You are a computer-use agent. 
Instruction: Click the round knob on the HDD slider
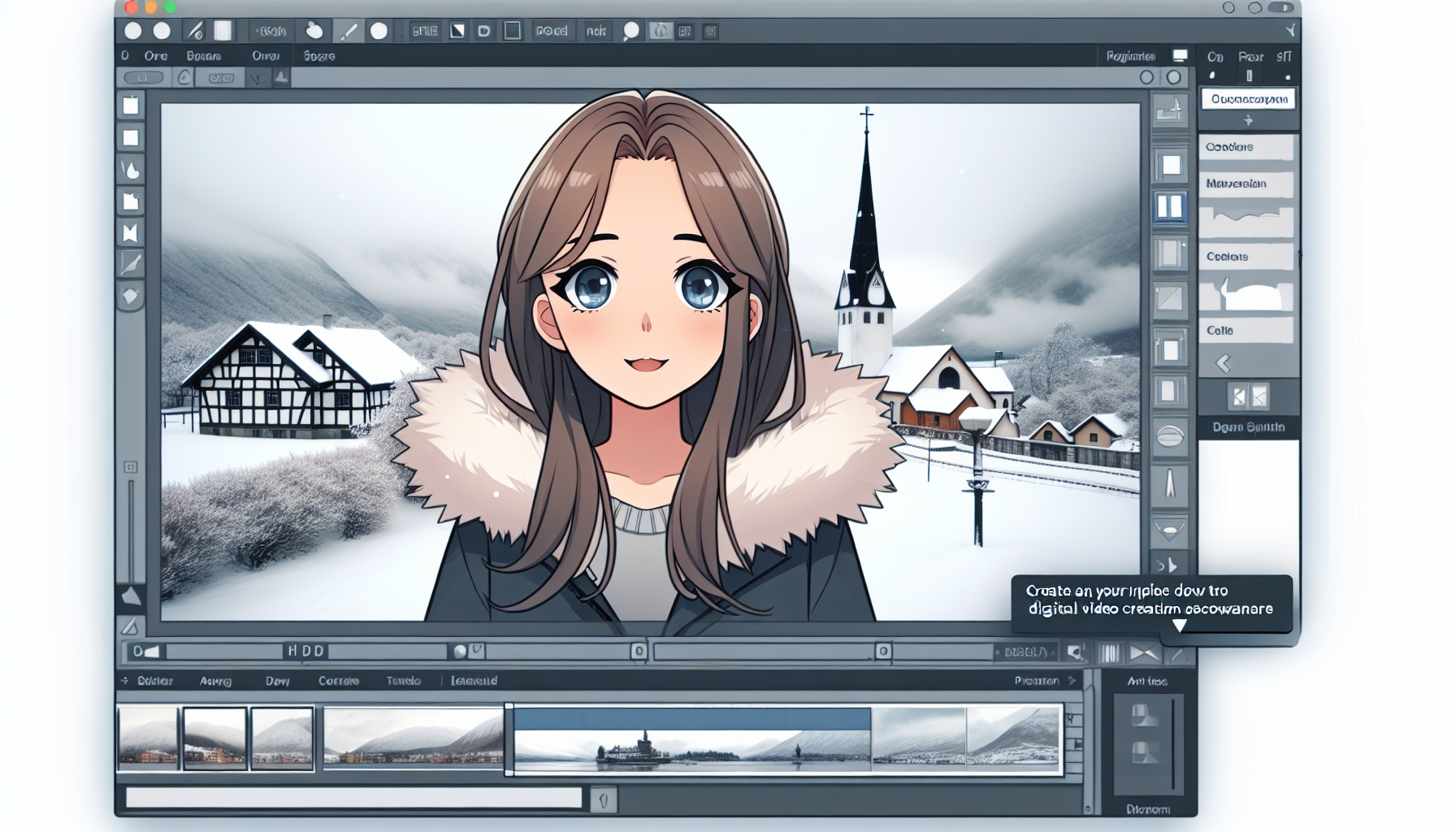(x=460, y=652)
